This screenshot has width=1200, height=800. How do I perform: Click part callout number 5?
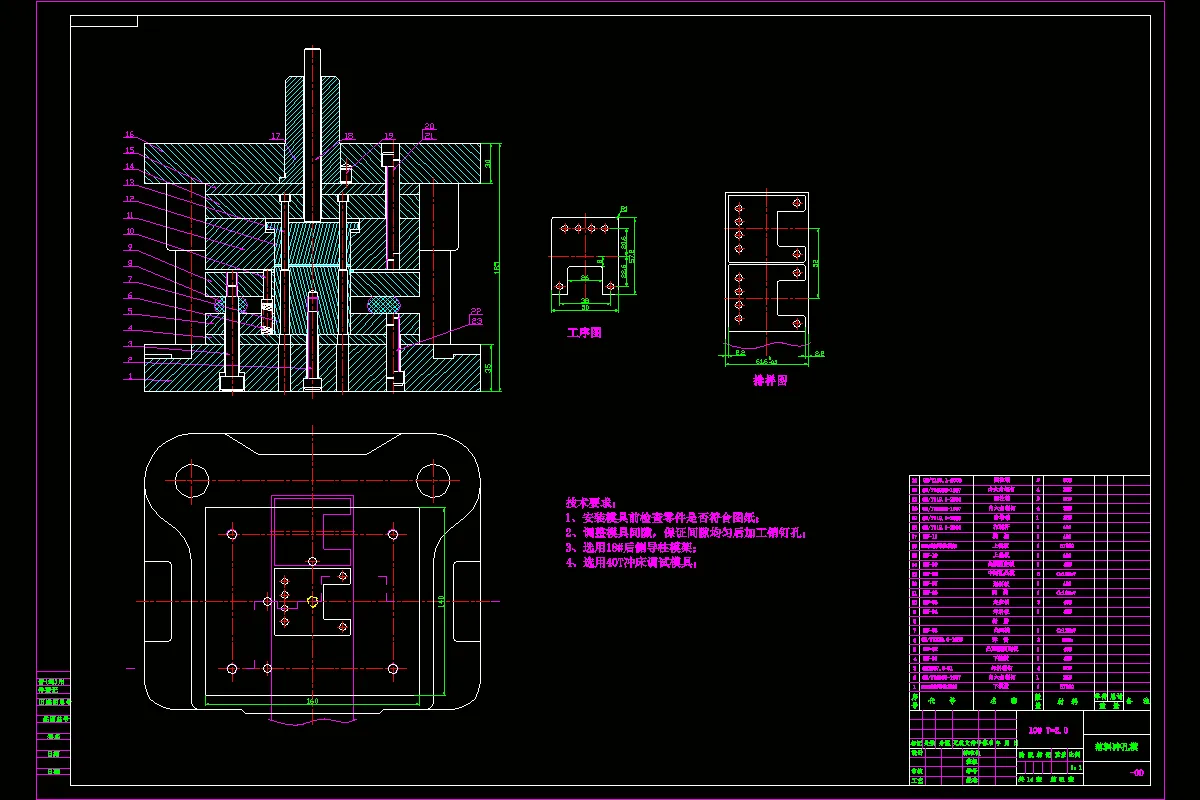tap(129, 312)
